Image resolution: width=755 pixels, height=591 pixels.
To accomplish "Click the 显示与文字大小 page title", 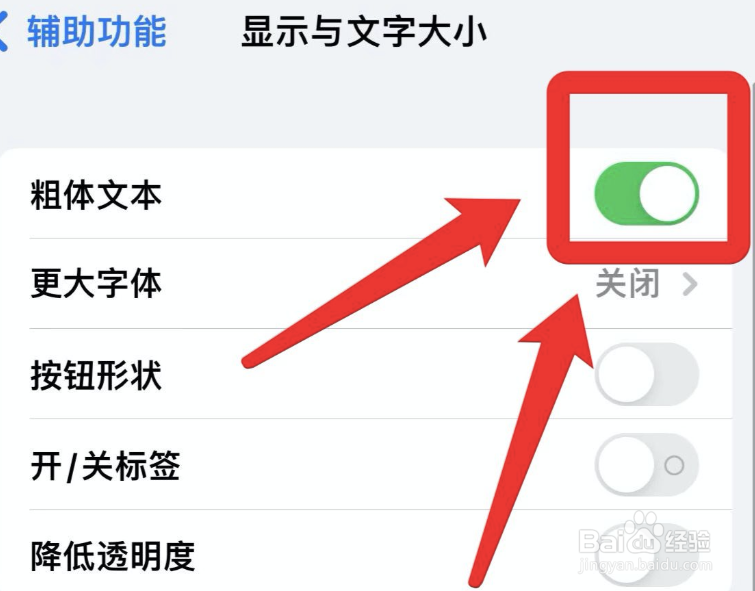I will [364, 32].
